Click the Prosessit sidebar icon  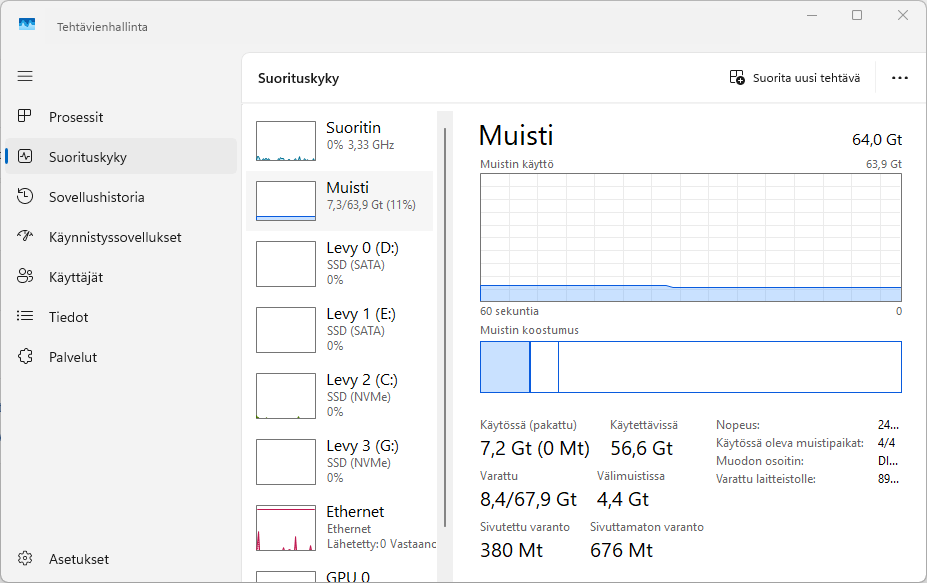26,117
